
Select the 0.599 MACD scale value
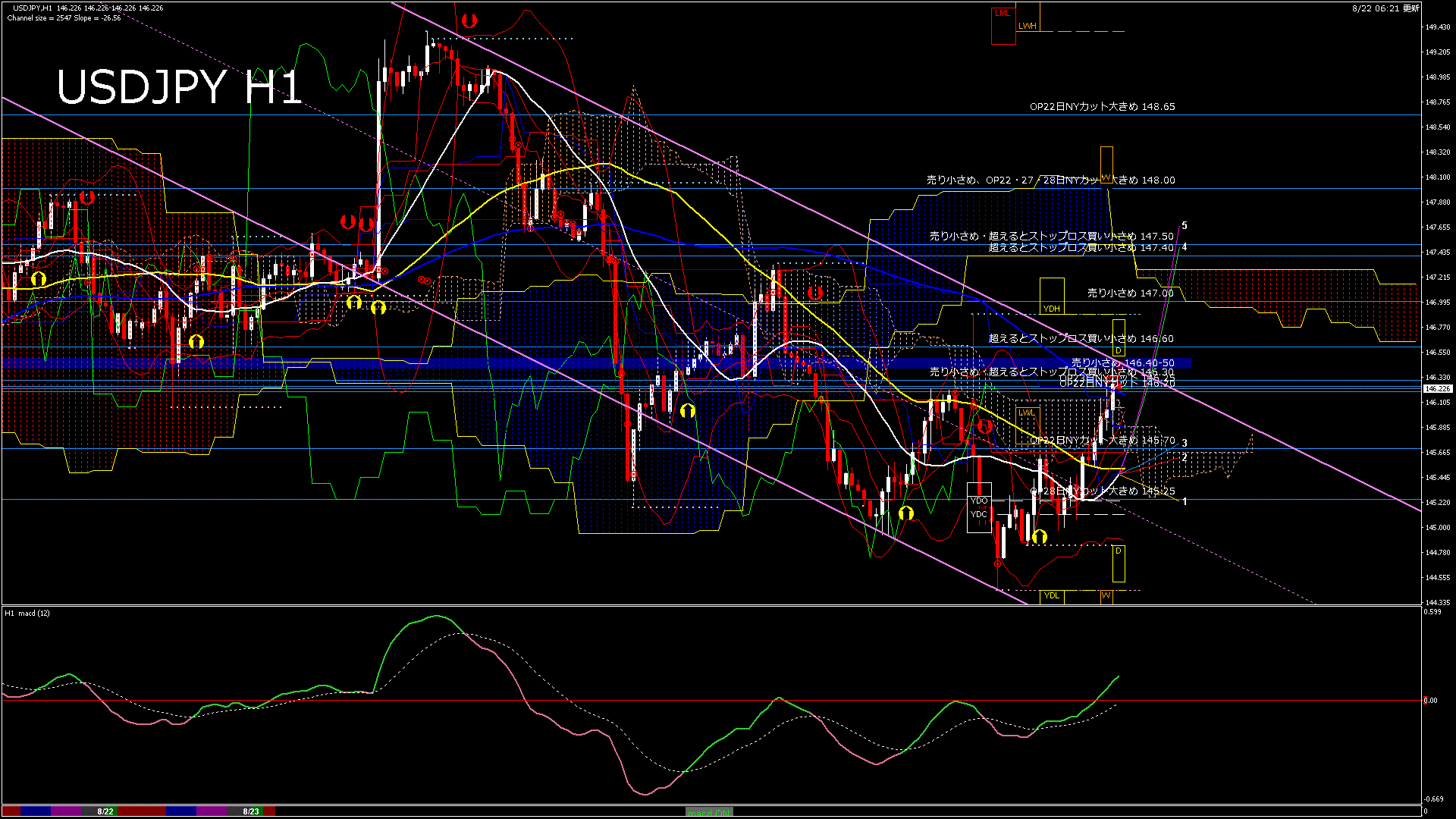(x=1433, y=611)
